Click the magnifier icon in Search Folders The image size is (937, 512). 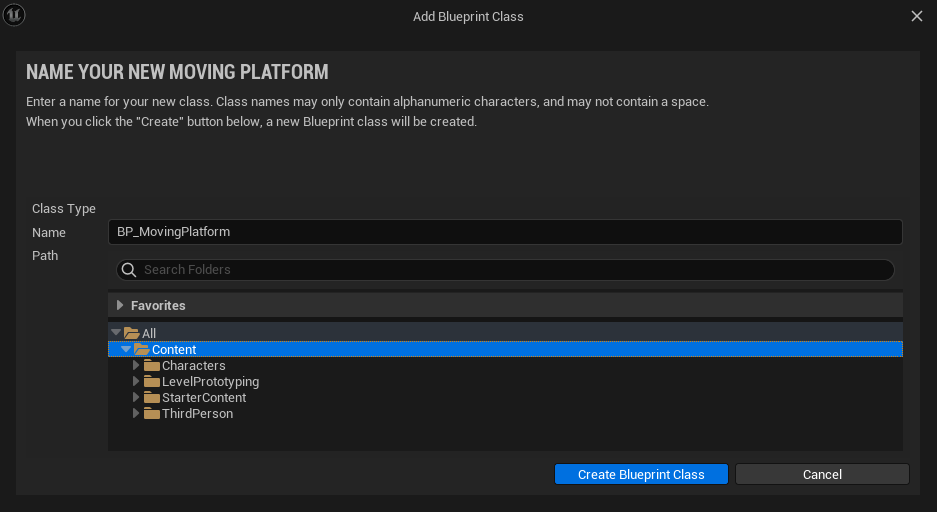[129, 270]
